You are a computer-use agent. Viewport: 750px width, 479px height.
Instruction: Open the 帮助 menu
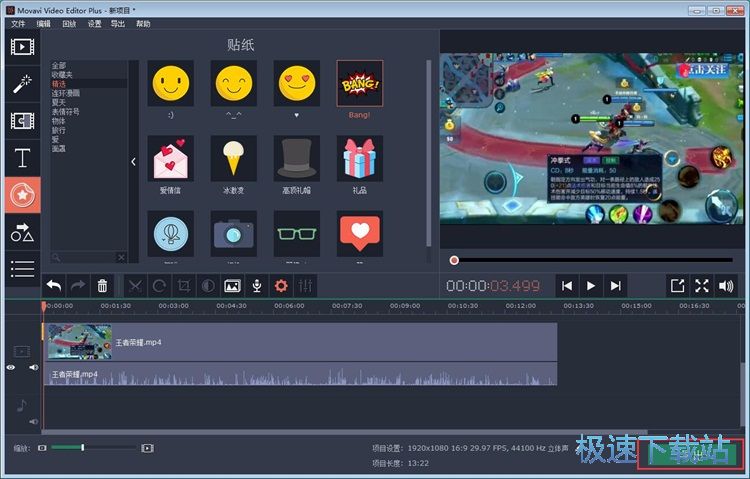(143, 23)
